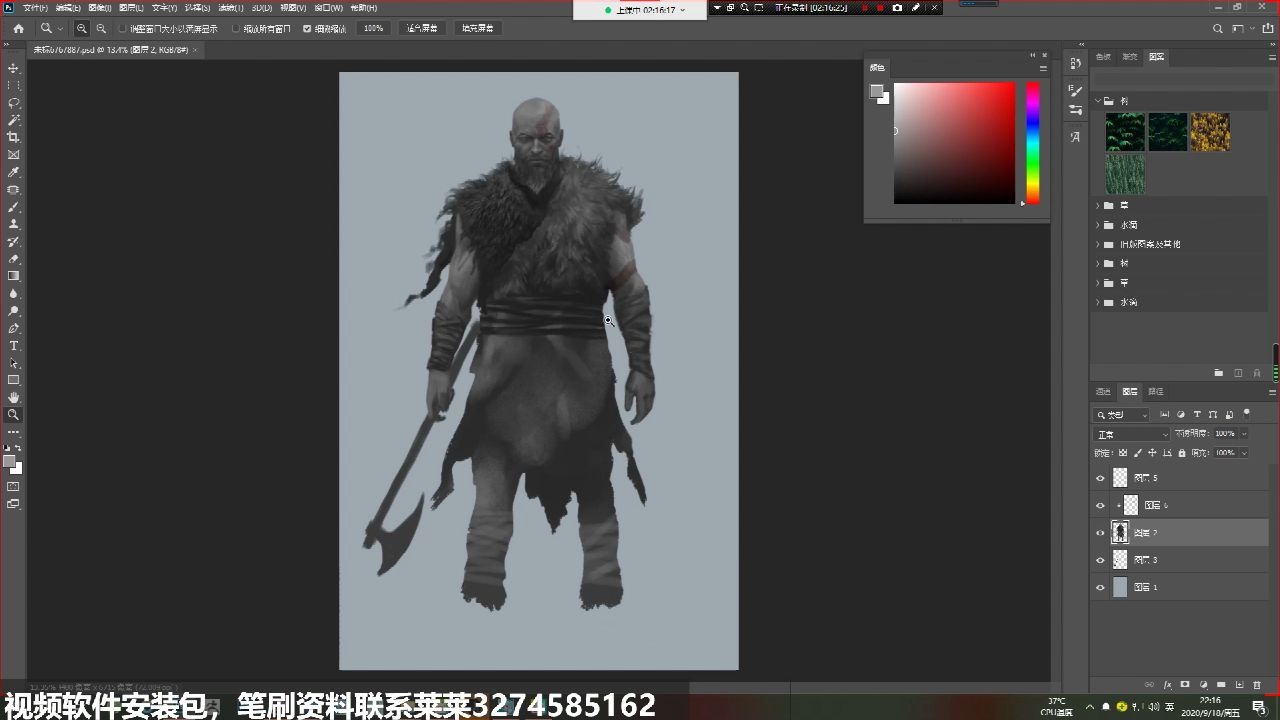
Task: Select the Lasso tool
Action: coord(13,103)
